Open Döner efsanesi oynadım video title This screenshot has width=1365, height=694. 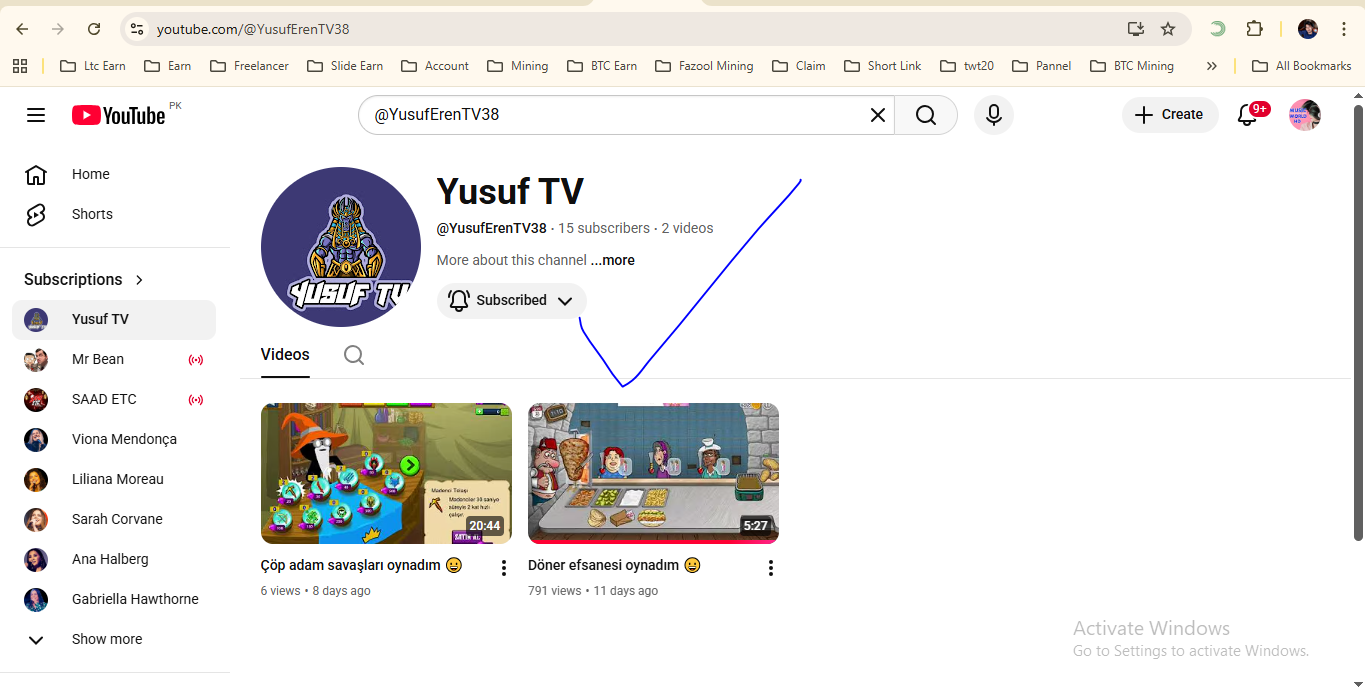point(614,566)
